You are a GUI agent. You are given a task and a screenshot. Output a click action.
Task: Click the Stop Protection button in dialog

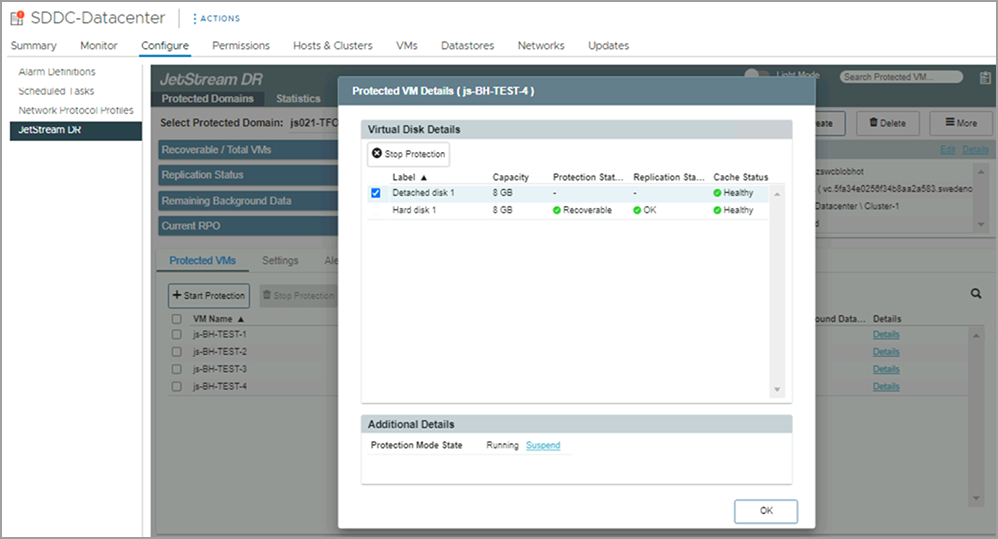pyautogui.click(x=408, y=154)
